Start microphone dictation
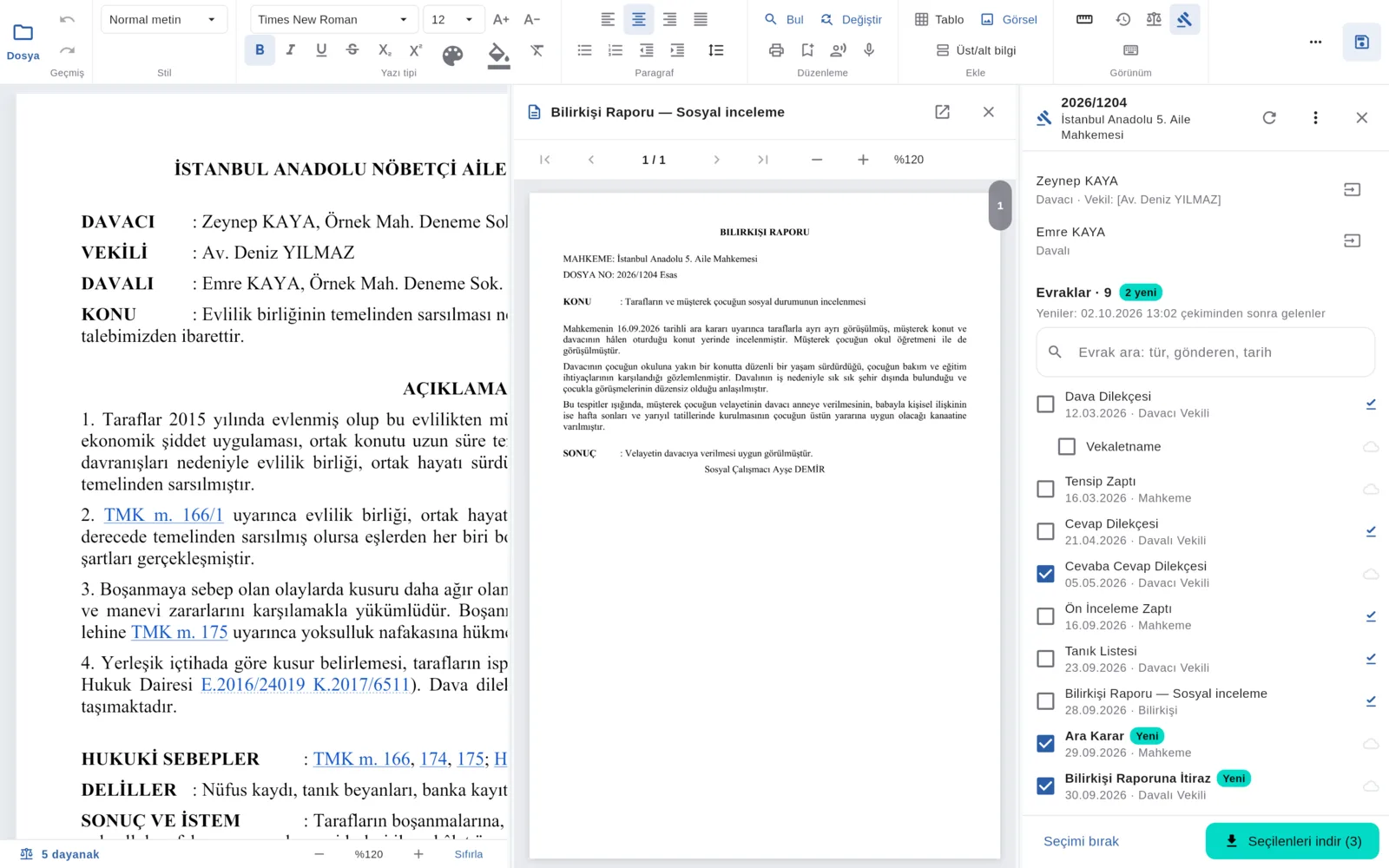Screen dimensions: 1389x868 869,50
